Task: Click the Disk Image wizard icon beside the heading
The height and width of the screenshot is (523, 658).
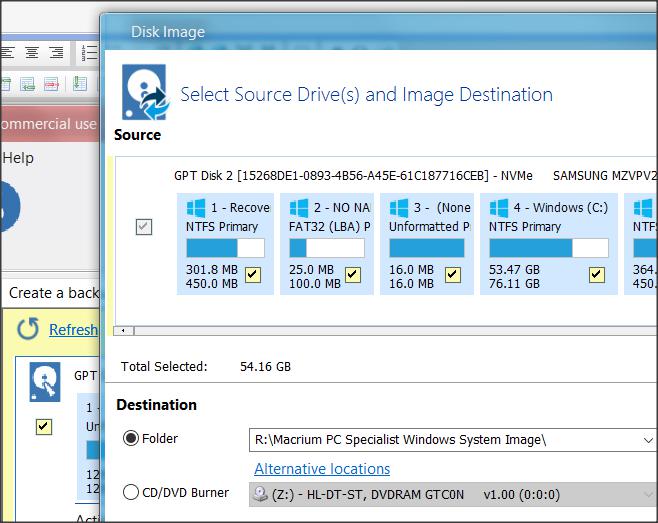Action: [145, 92]
